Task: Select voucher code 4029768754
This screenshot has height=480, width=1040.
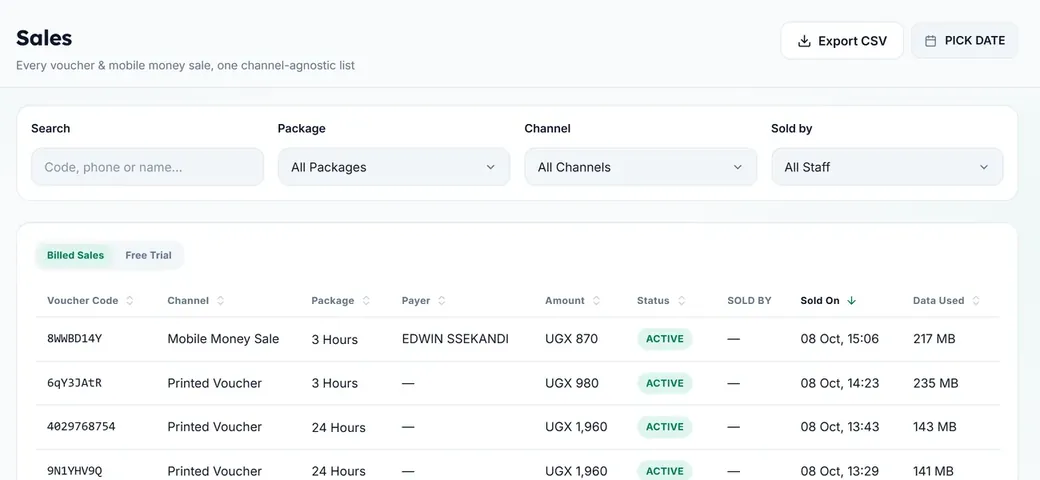Action: pyautogui.click(x=81, y=426)
